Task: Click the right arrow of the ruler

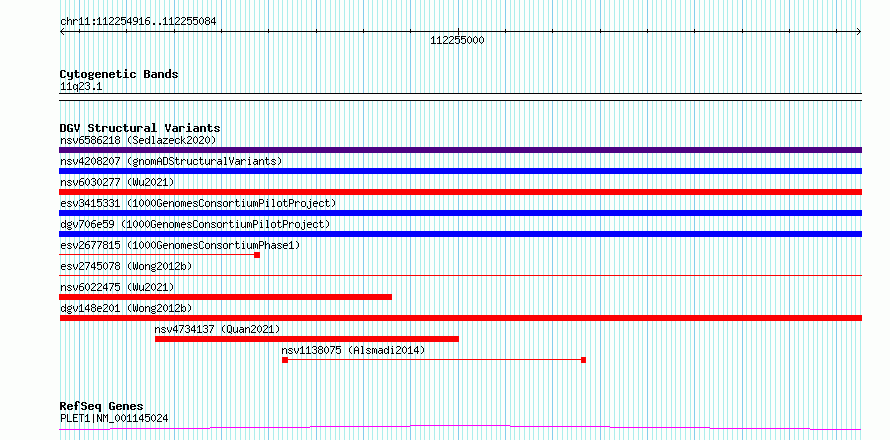Action: pyautogui.click(x=859, y=32)
